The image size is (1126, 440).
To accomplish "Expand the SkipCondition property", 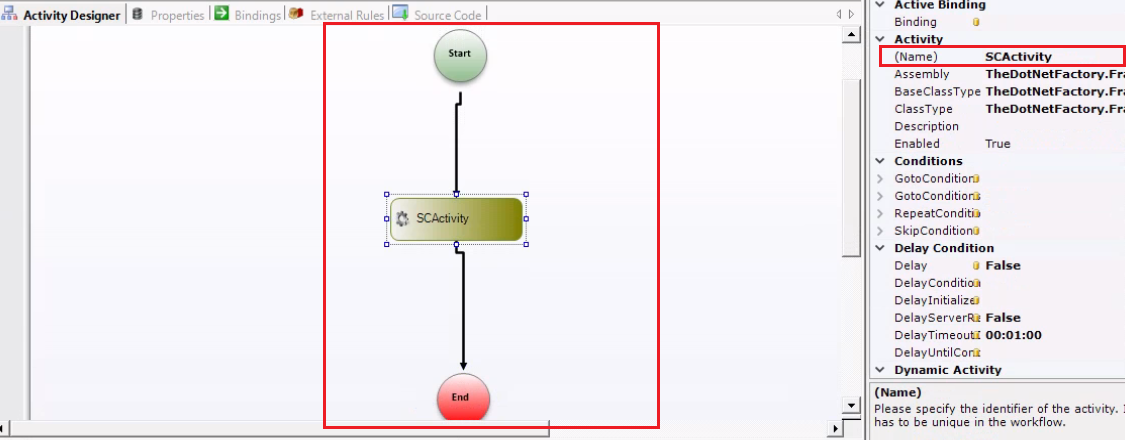I will tap(880, 230).
